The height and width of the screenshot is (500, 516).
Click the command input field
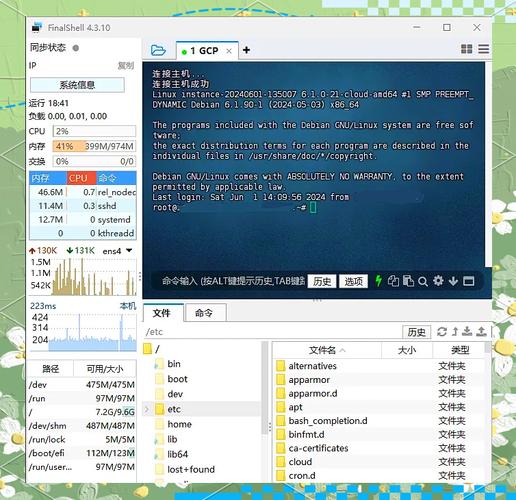232,281
